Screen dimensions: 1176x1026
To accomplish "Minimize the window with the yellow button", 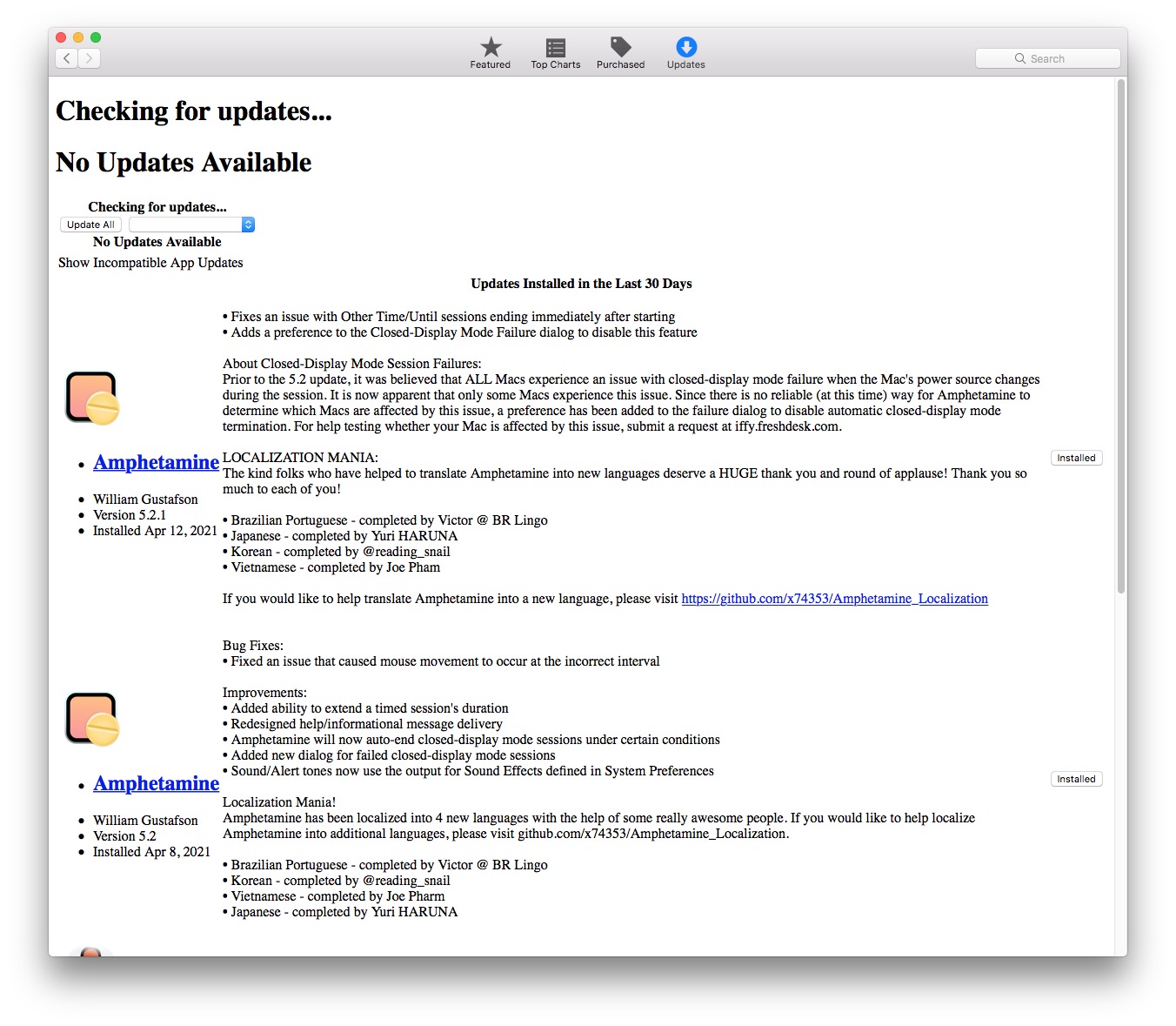I will [x=78, y=37].
